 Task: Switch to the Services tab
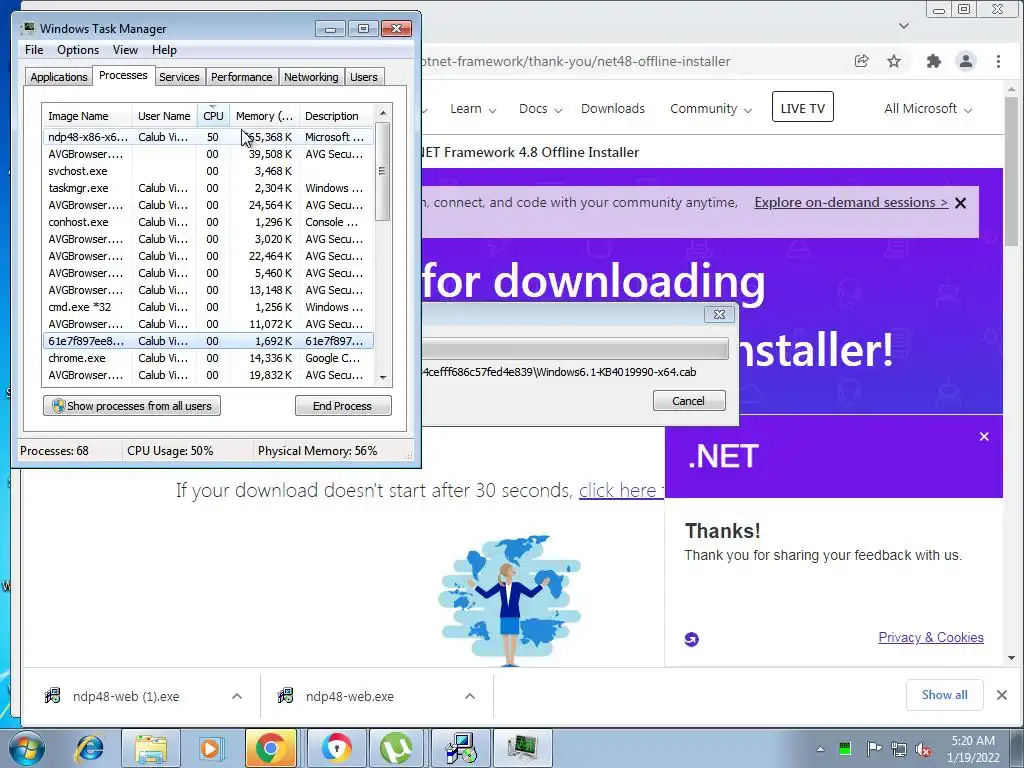point(179,77)
